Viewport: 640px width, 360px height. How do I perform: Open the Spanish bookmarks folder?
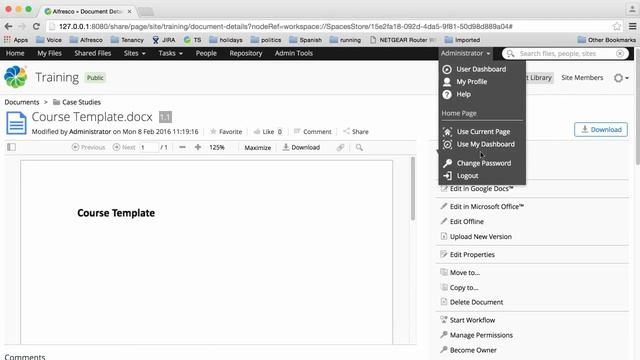pyautogui.click(x=306, y=40)
